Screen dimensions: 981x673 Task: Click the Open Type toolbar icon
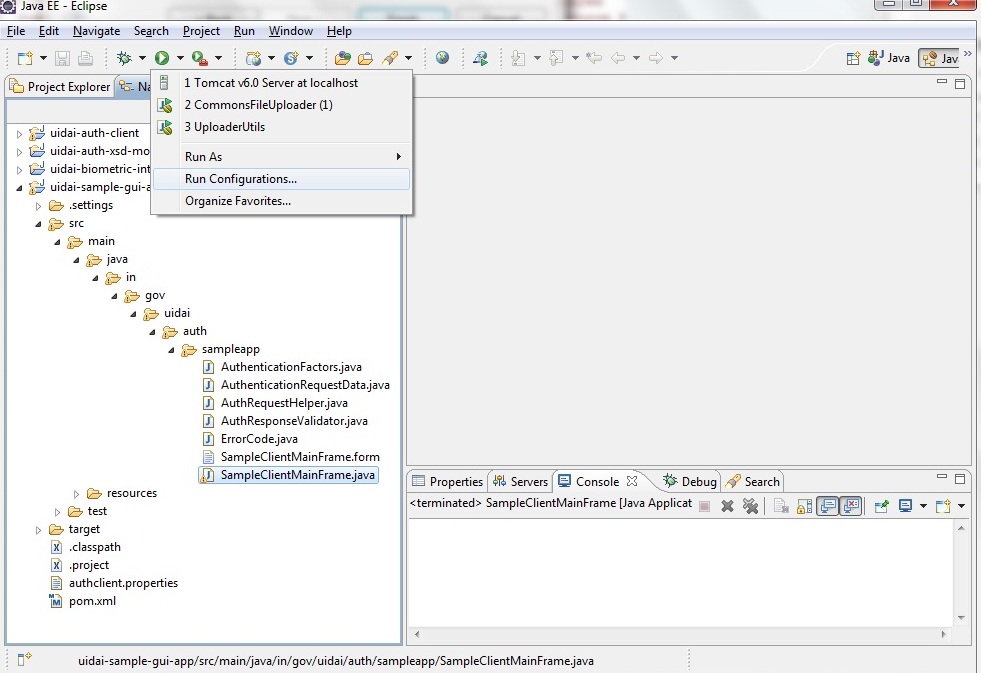(342, 58)
